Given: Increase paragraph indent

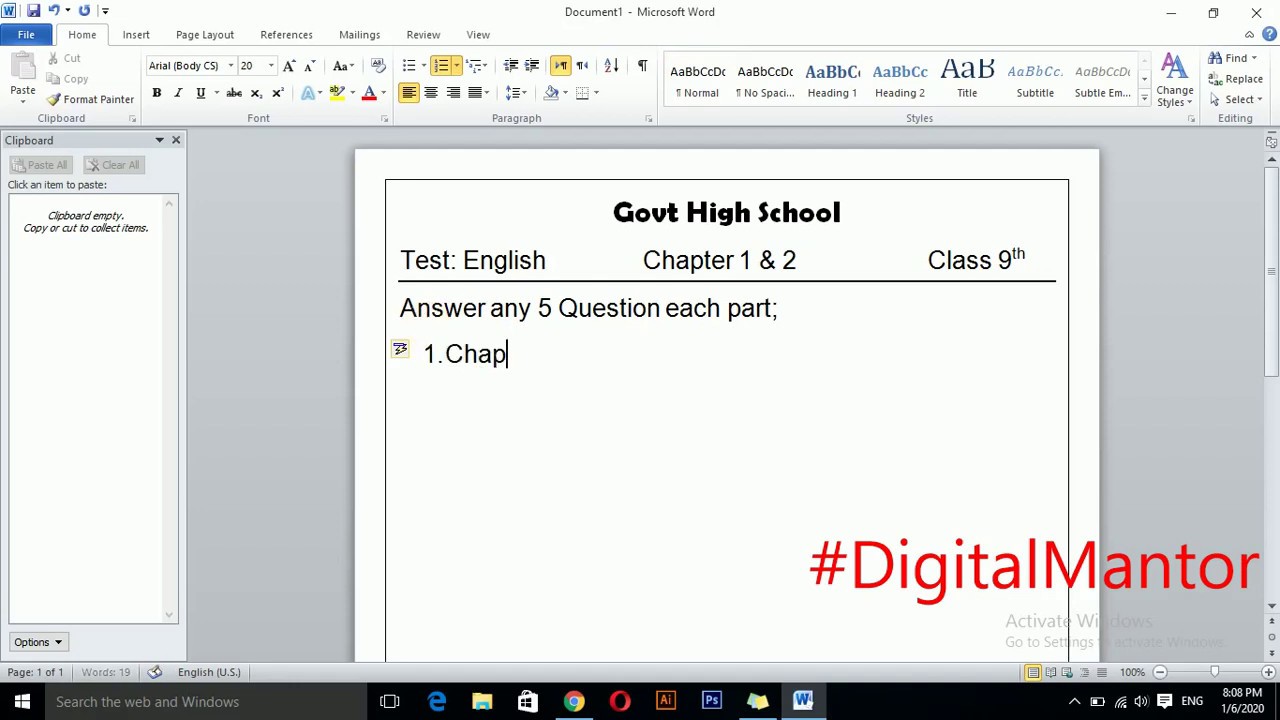Looking at the screenshot, I should tap(532, 66).
